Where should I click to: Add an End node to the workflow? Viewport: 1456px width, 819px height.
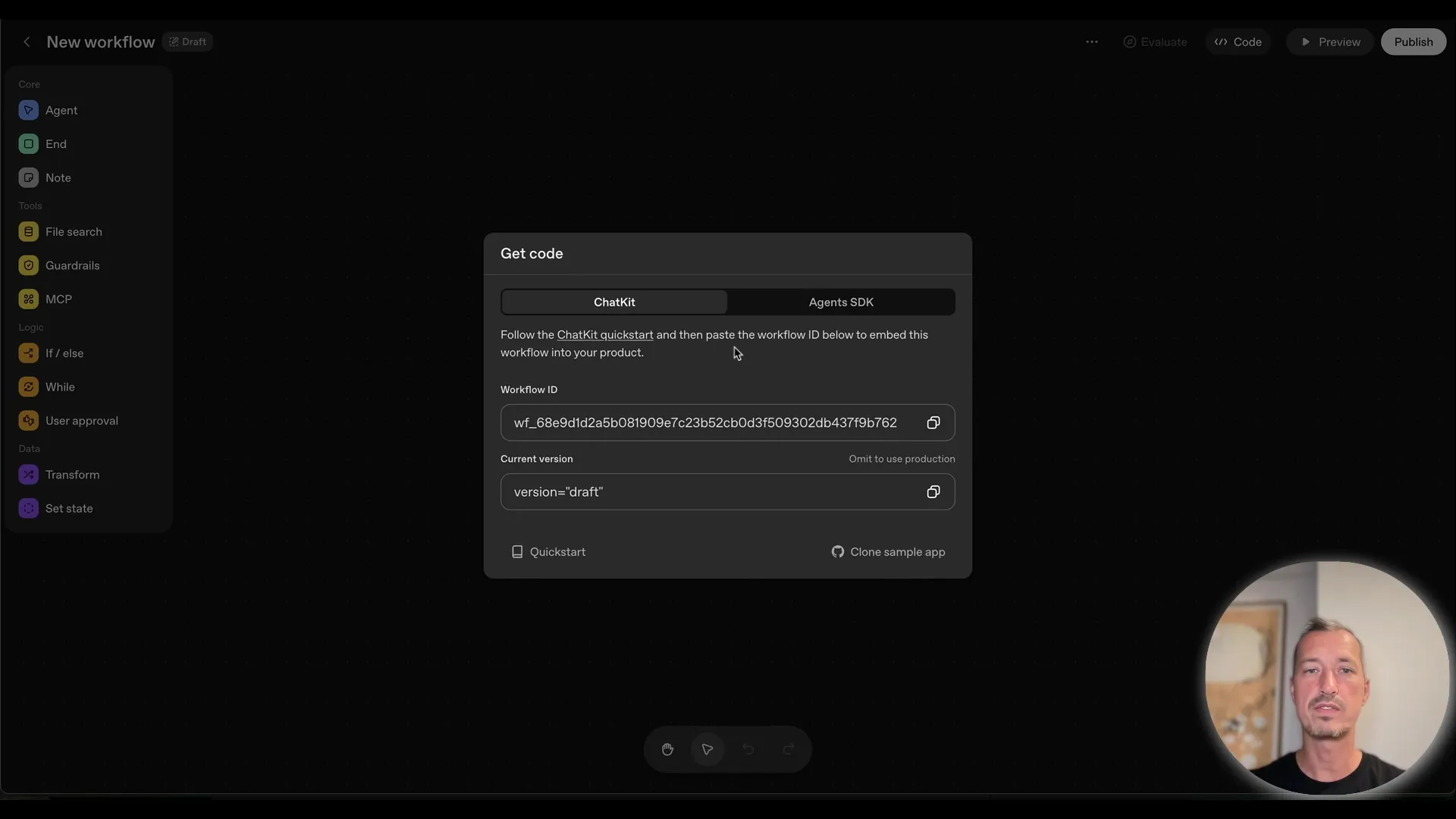pos(55,143)
